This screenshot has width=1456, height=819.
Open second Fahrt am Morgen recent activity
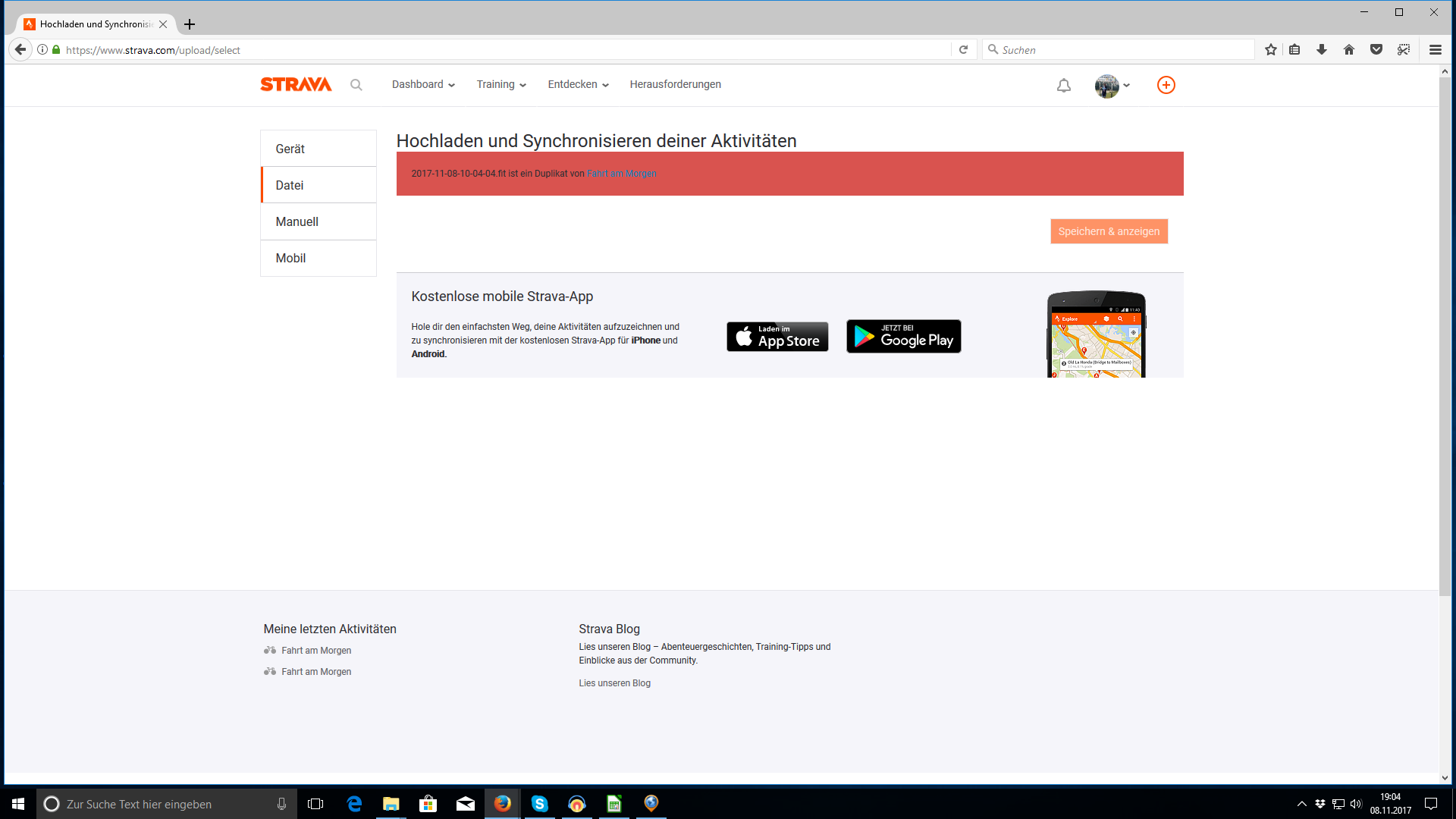tap(316, 672)
